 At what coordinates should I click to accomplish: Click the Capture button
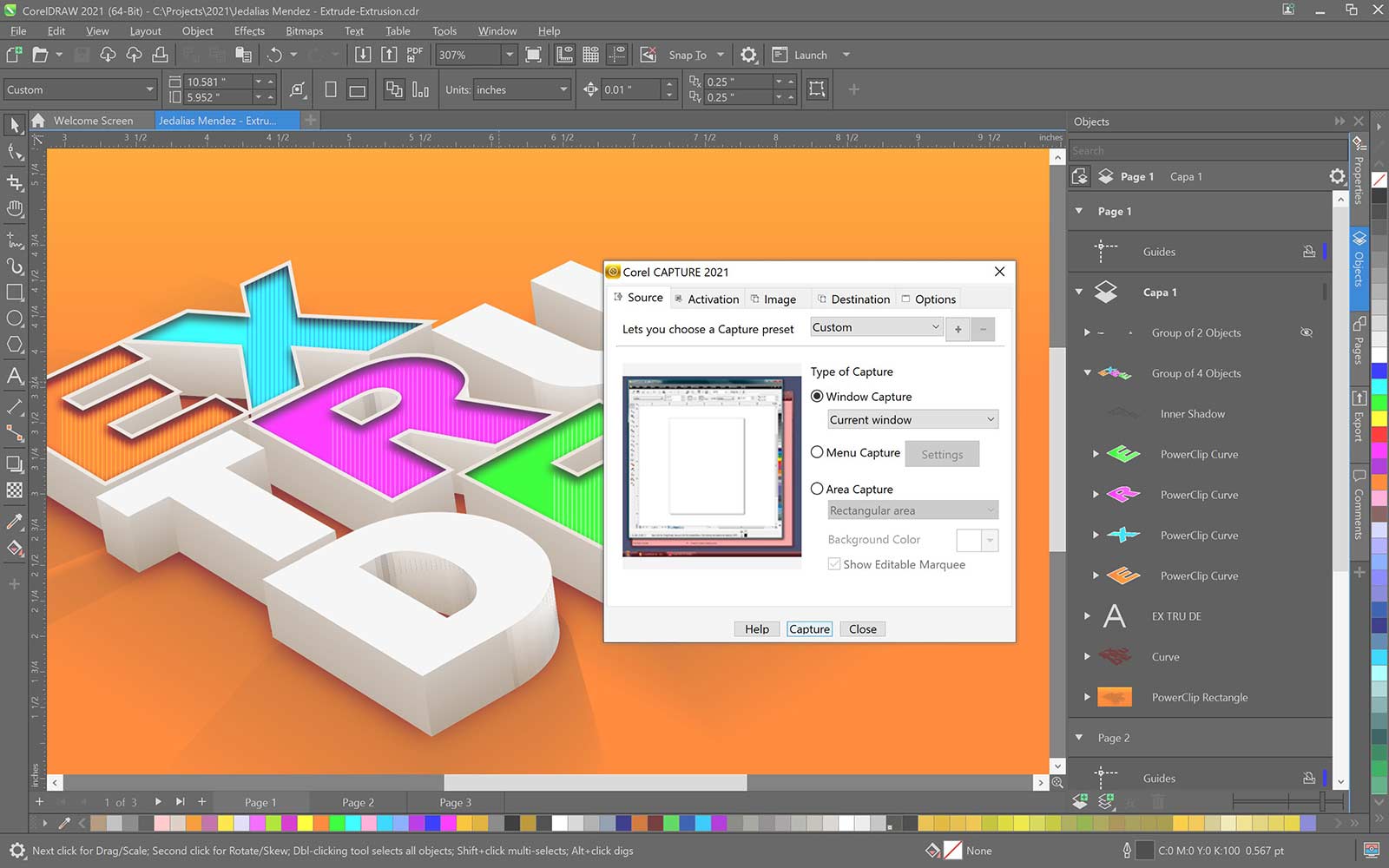pyautogui.click(x=809, y=629)
